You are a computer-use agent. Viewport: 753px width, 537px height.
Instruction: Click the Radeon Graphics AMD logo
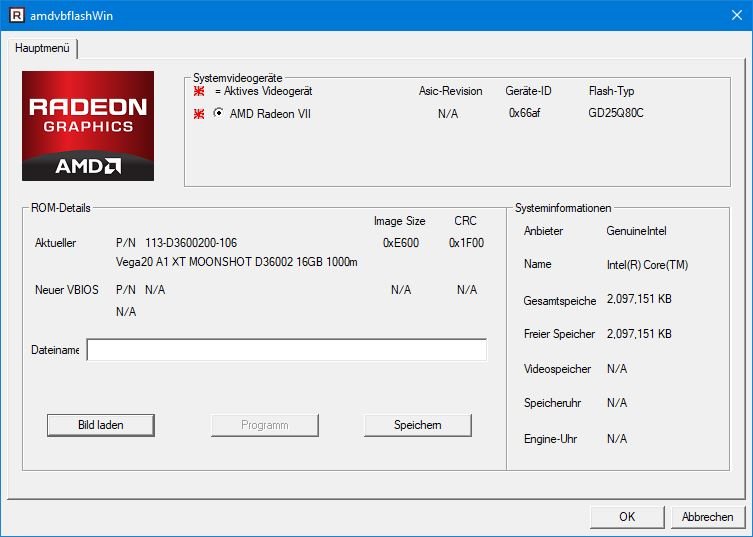coord(88,125)
